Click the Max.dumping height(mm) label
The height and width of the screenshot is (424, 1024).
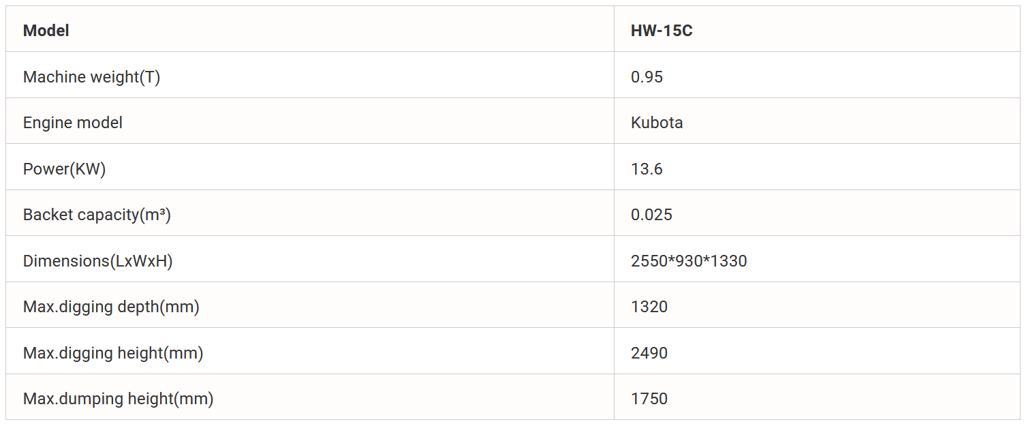point(118,399)
